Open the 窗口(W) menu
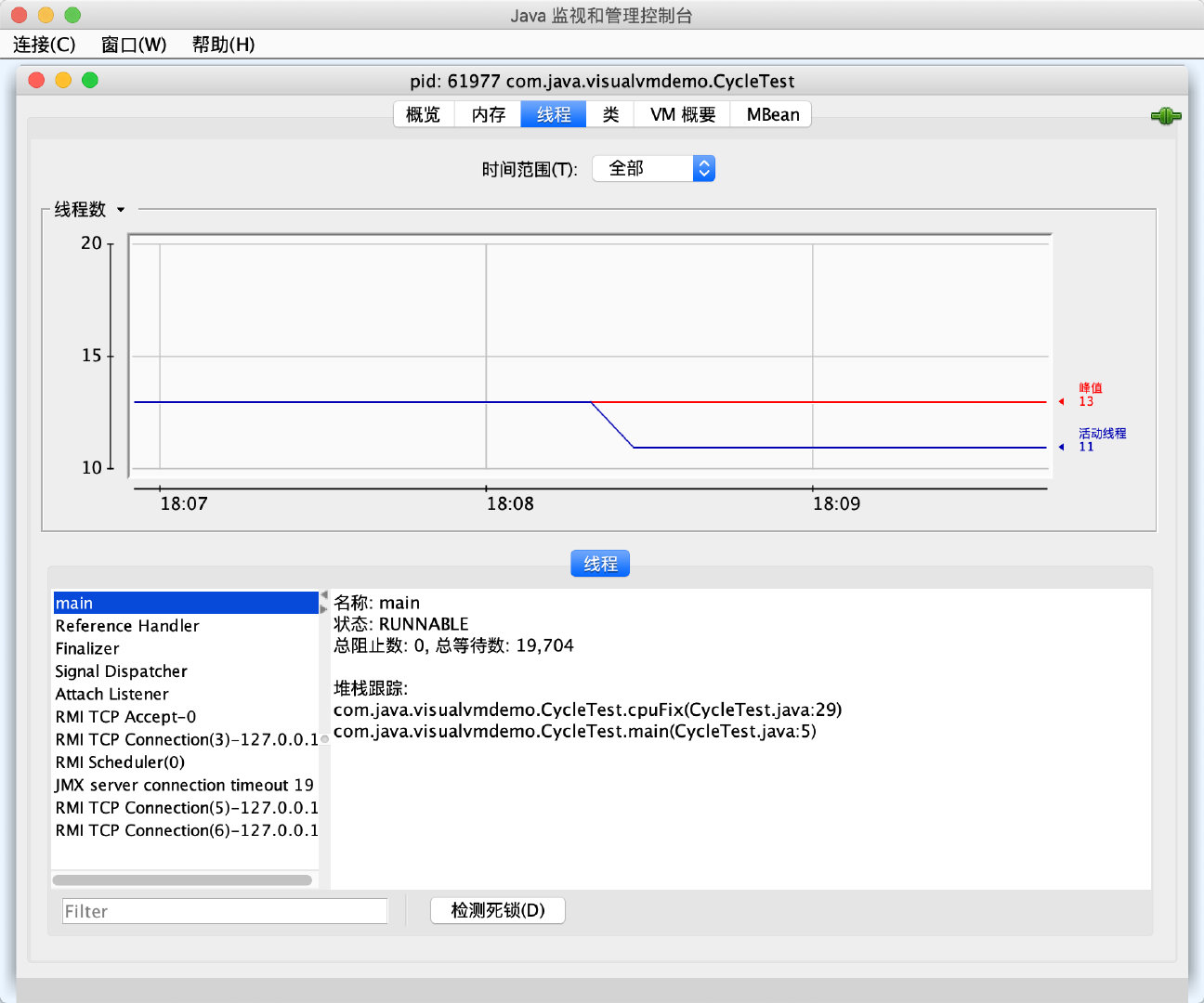 point(134,45)
